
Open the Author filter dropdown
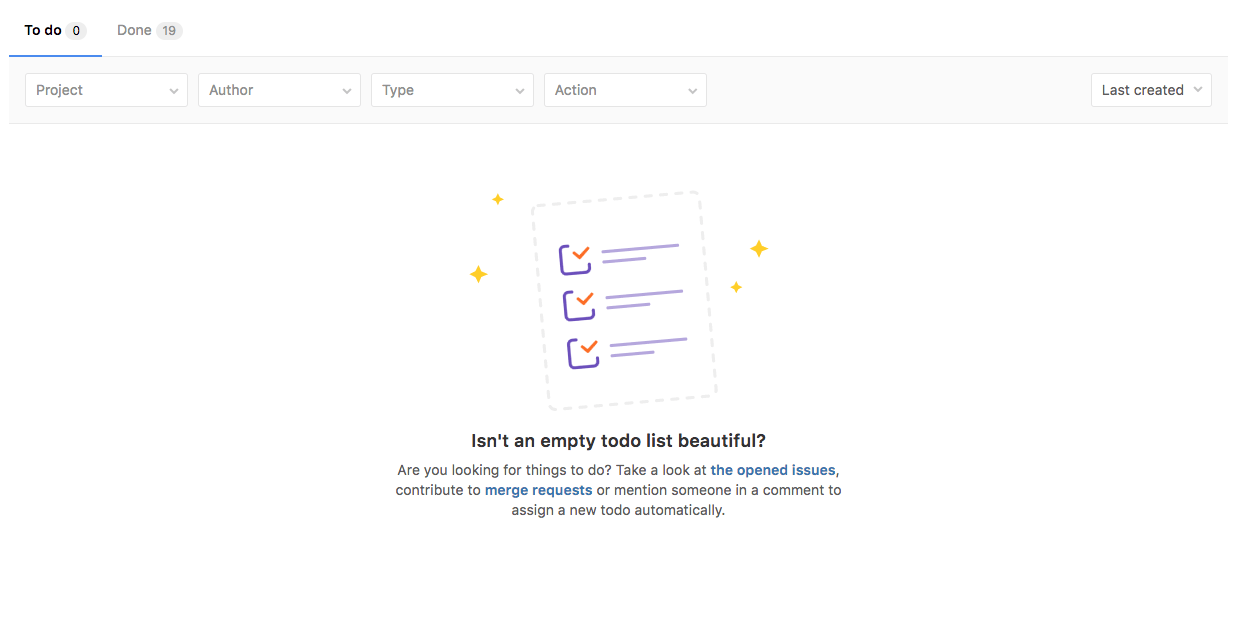[x=279, y=90]
